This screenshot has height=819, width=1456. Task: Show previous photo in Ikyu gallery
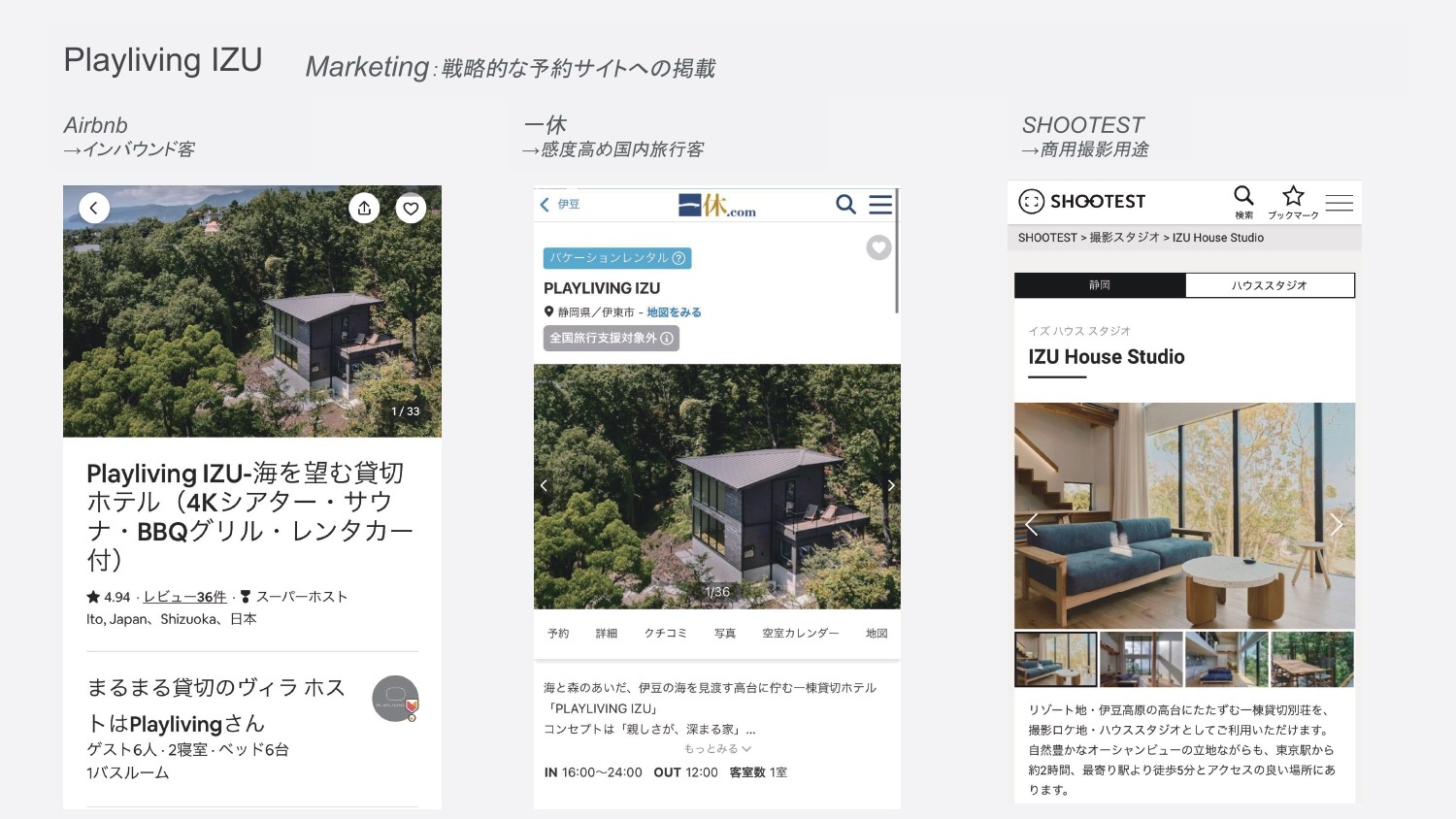pos(544,485)
